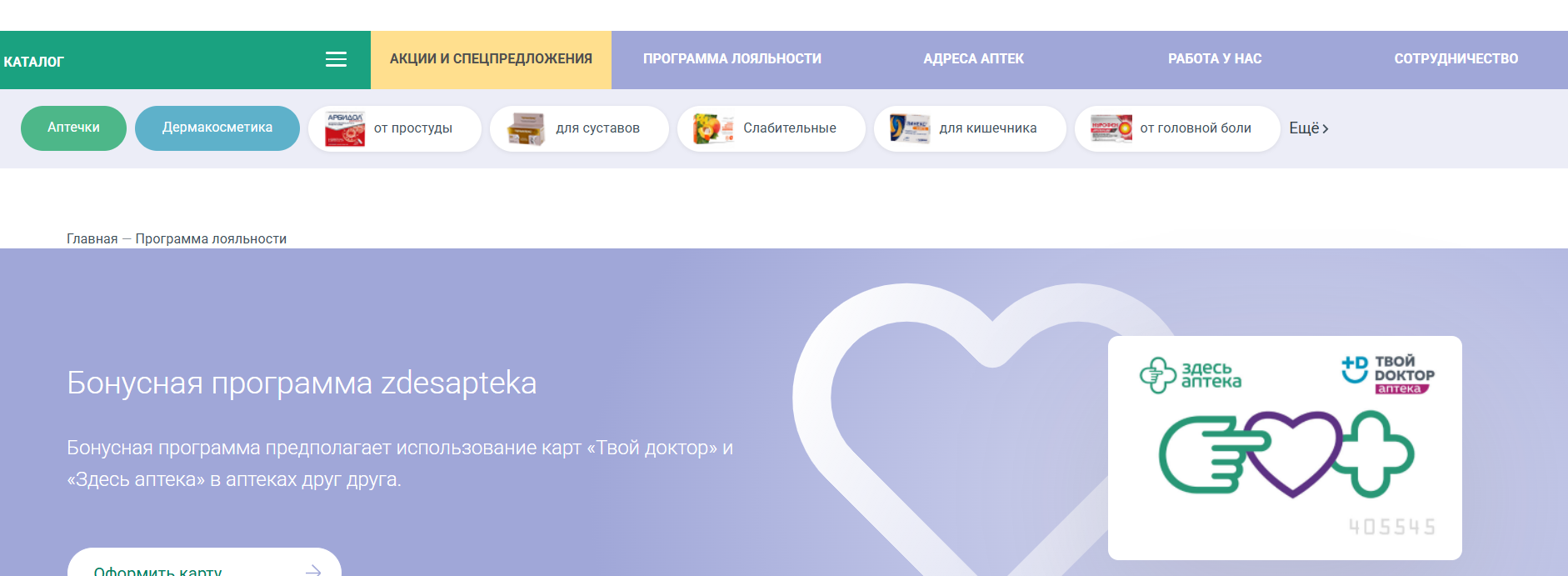The width and height of the screenshot is (1568, 576).
Task: Click the joints product thumbnail image
Action: click(527, 129)
